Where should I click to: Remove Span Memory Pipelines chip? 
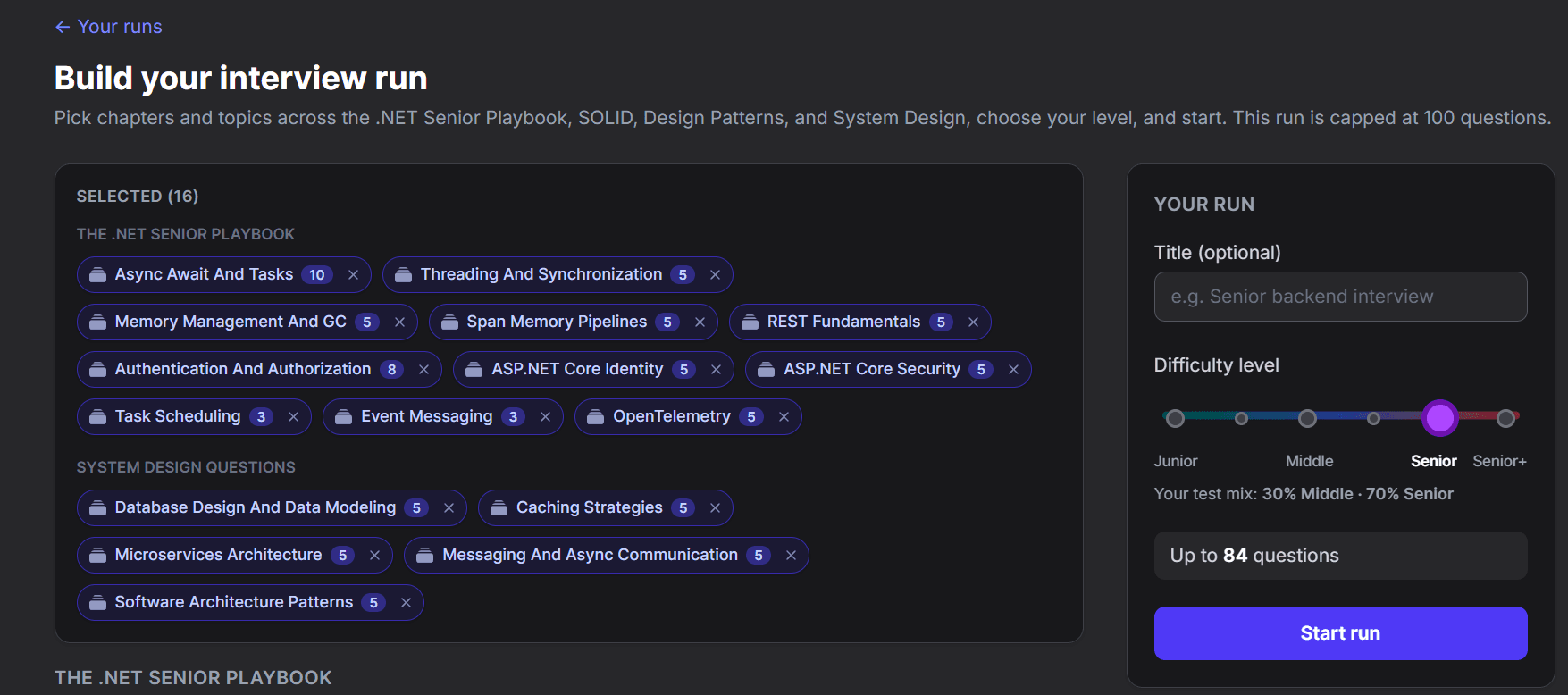click(x=700, y=322)
